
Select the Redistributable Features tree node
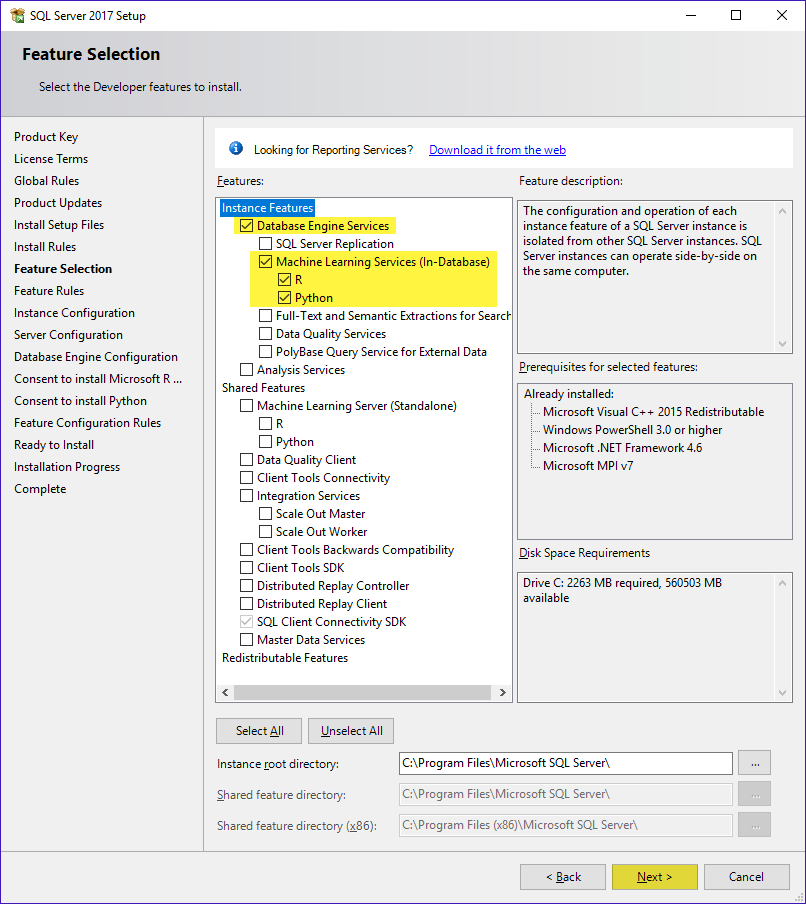(x=285, y=657)
